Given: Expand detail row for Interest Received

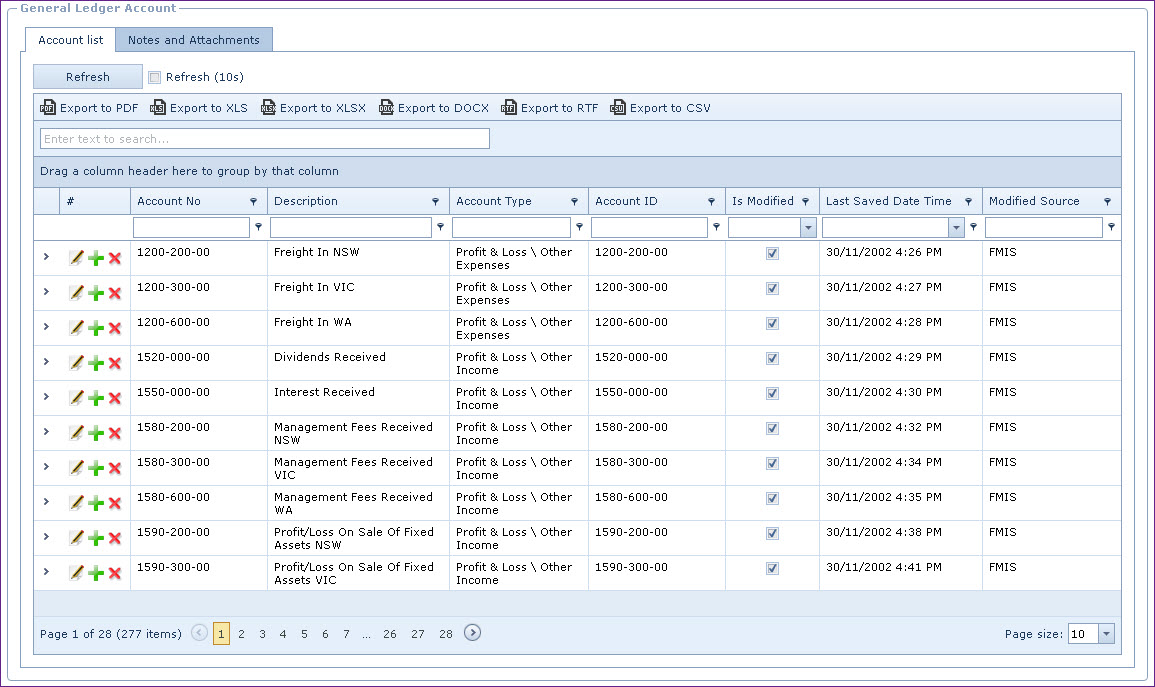Looking at the screenshot, I should click(46, 397).
